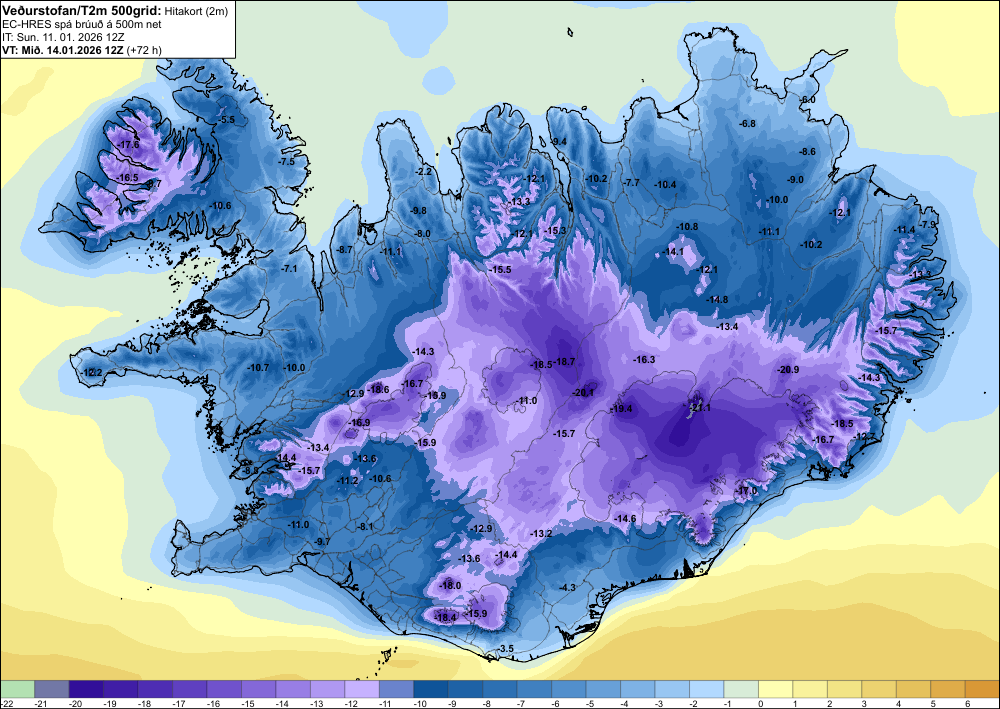Click the -4.3 temperature value
The height and width of the screenshot is (709, 1000).
(568, 587)
